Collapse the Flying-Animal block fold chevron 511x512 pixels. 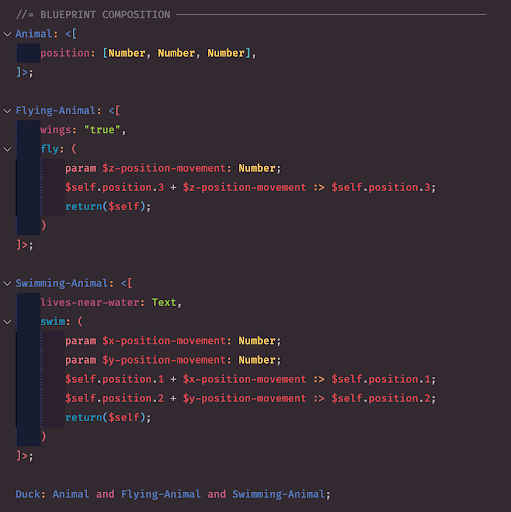click(7, 111)
